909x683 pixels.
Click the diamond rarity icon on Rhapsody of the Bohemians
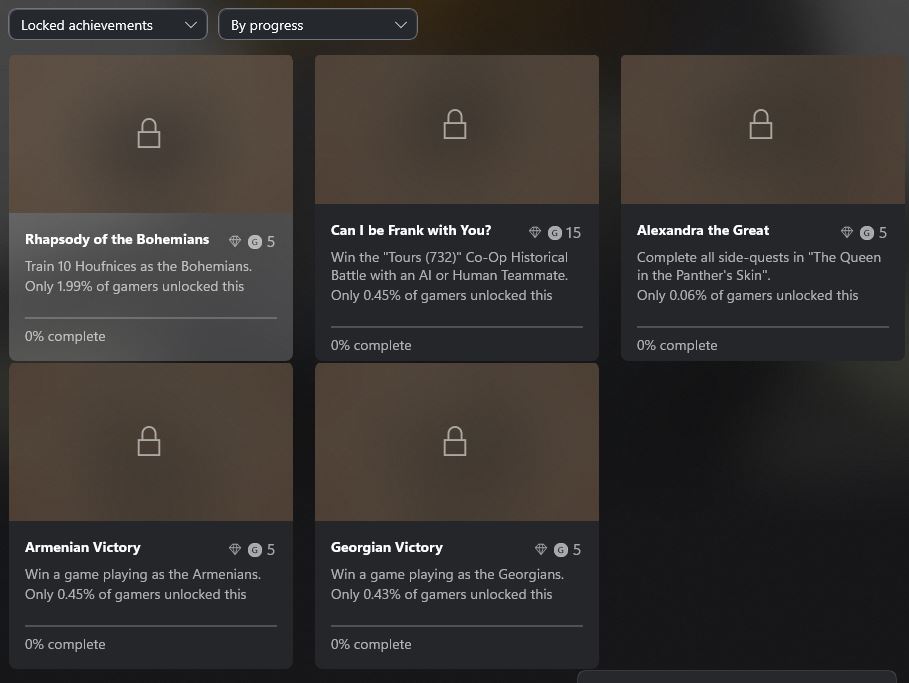click(235, 241)
